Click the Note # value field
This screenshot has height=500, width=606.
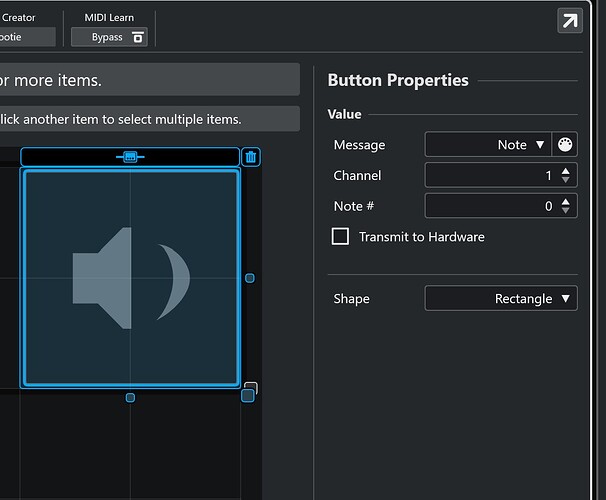coord(501,206)
